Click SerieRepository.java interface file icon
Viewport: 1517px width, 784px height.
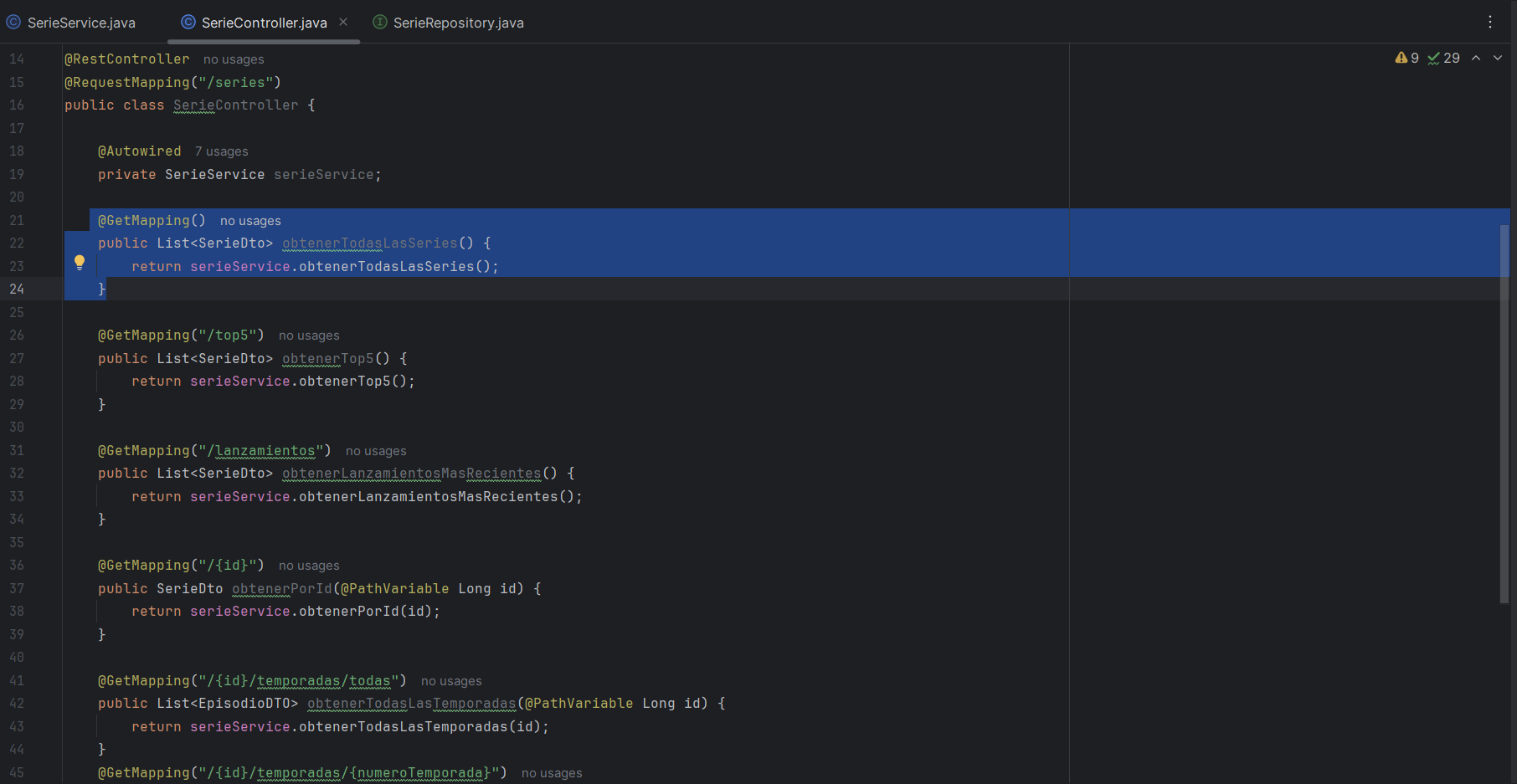pos(380,22)
